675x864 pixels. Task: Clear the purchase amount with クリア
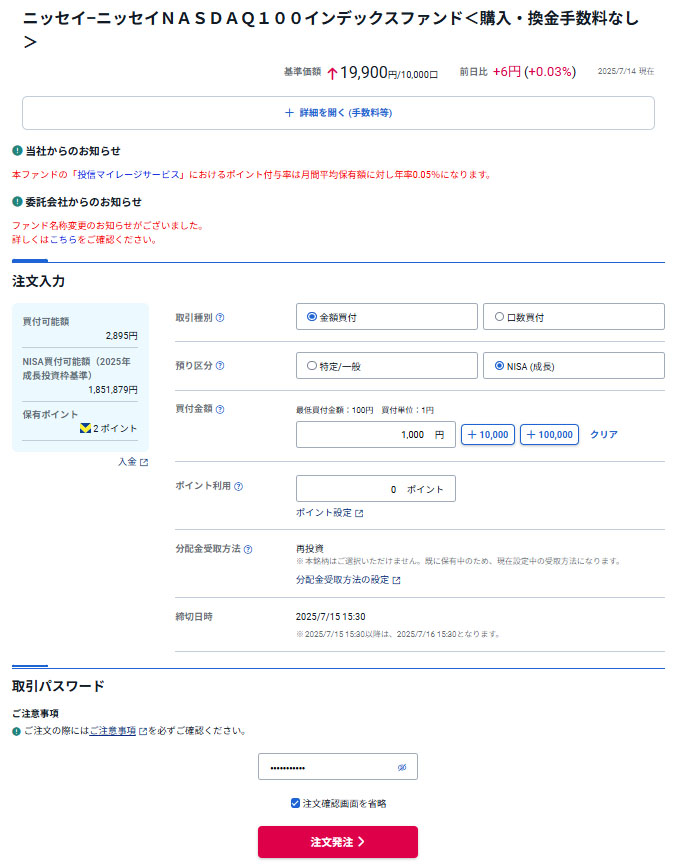(603, 435)
